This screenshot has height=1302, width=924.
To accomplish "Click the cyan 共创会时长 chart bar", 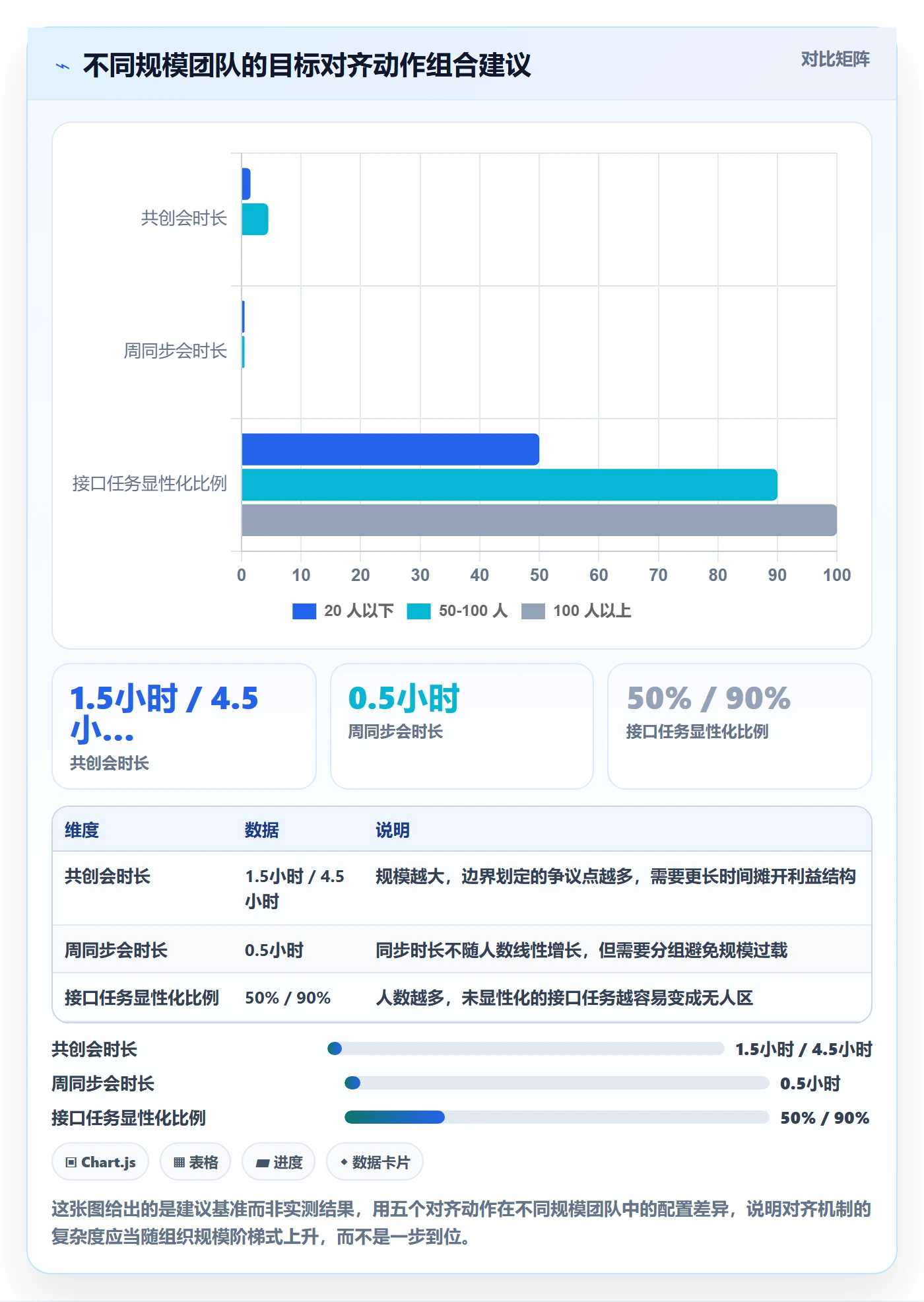I will pyautogui.click(x=255, y=219).
